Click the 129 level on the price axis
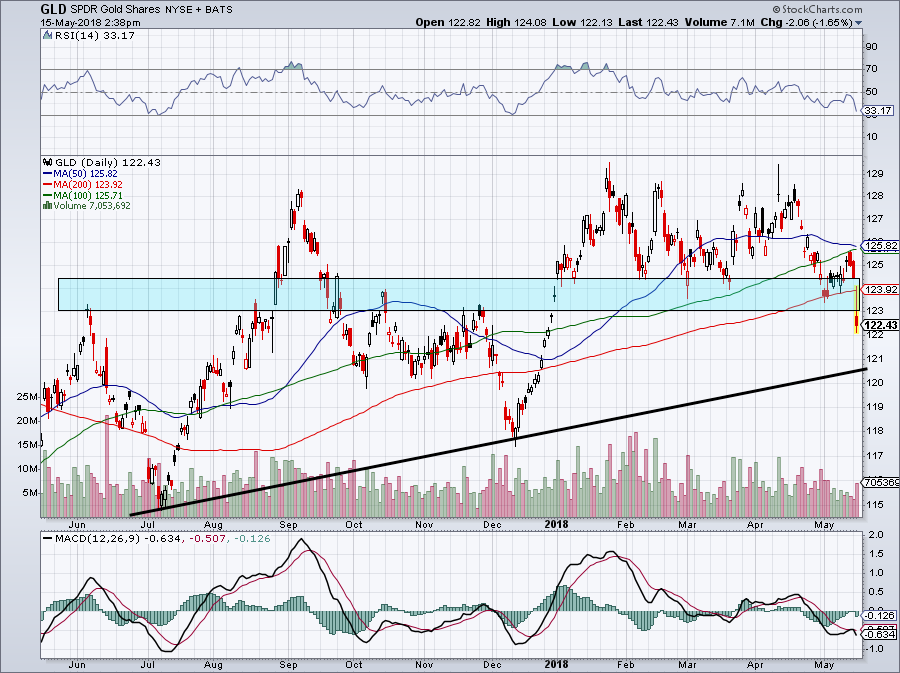Image resolution: width=900 pixels, height=673 pixels. pyautogui.click(x=875, y=174)
